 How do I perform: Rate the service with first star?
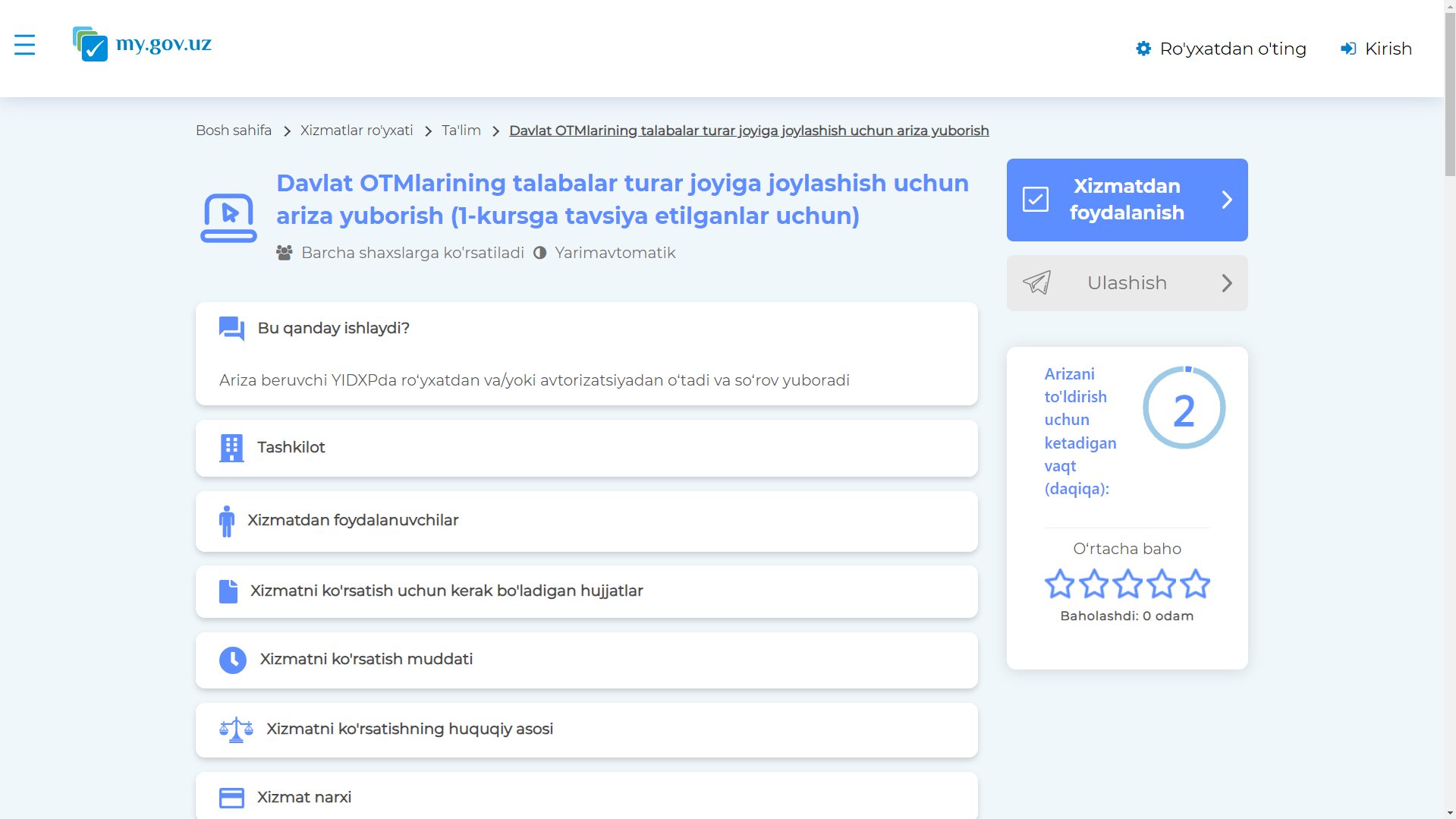point(1059,584)
